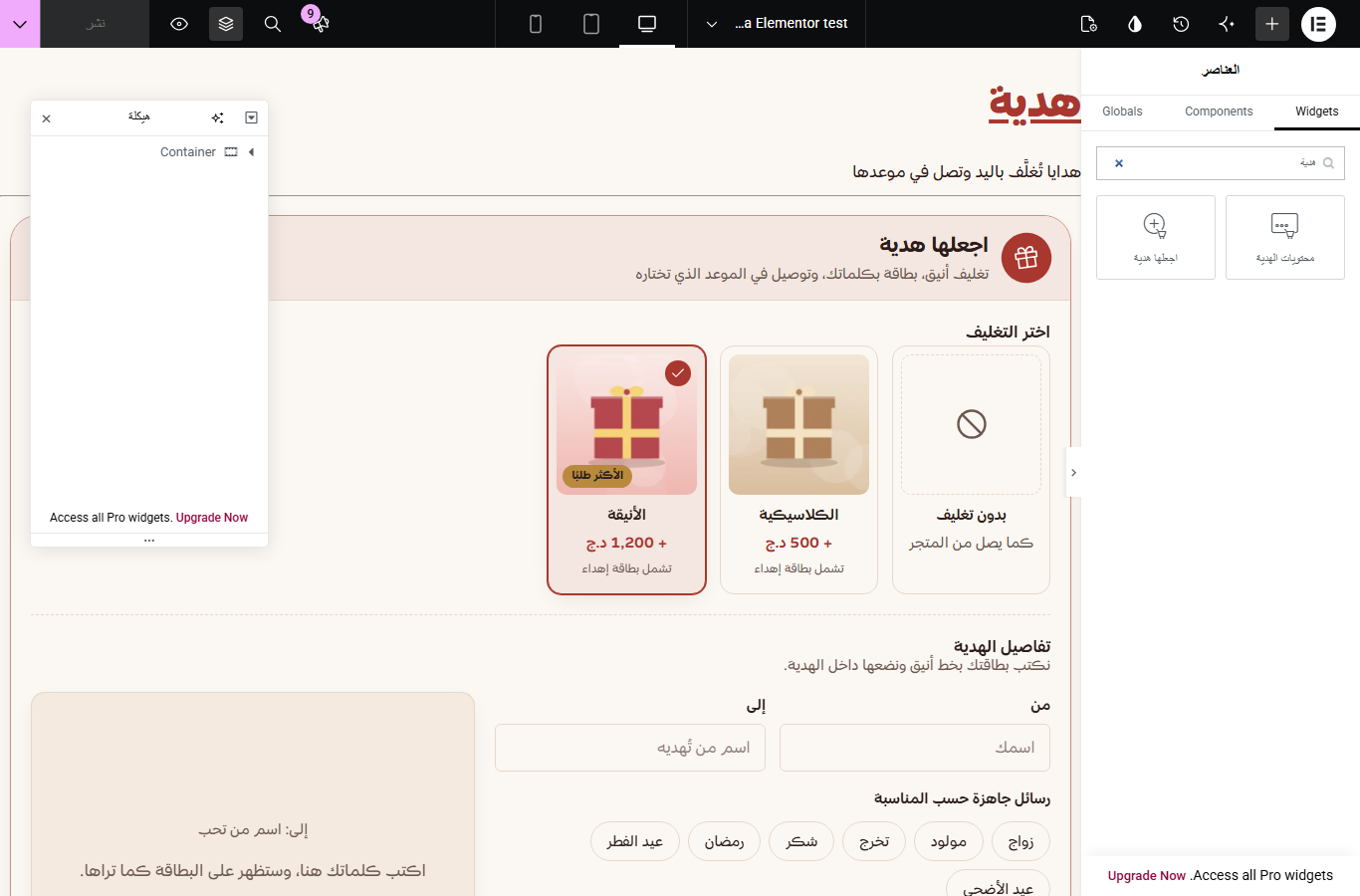Viewport: 1360px width, 896px height.
Task: Open the purple chevron dropdown in top bar
Action: click(20, 24)
